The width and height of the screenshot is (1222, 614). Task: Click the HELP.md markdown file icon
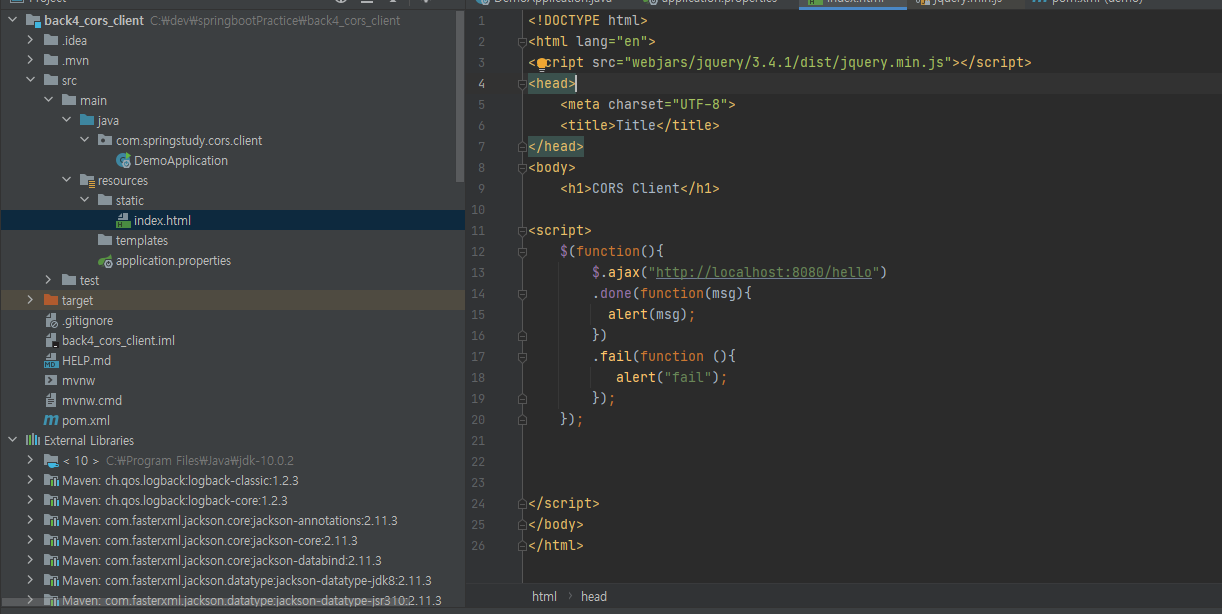click(x=51, y=360)
